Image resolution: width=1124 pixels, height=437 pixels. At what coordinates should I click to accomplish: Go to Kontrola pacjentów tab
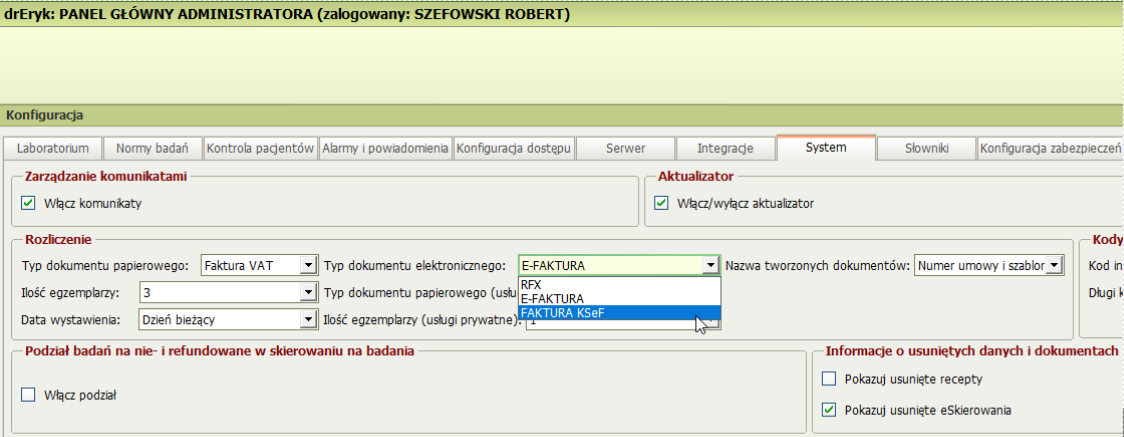[x=261, y=149]
